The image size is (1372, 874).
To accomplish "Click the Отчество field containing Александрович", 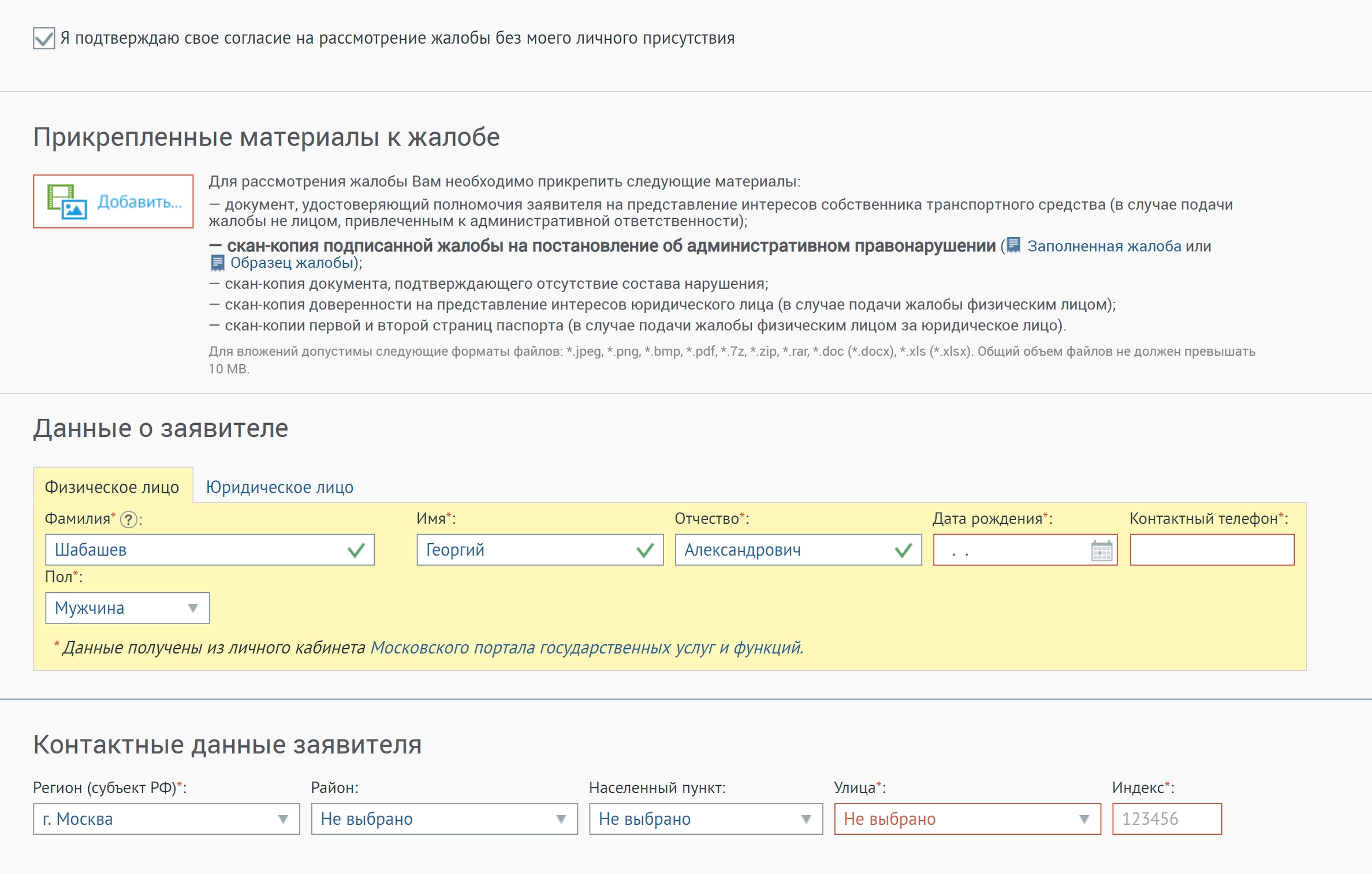I will [x=798, y=550].
